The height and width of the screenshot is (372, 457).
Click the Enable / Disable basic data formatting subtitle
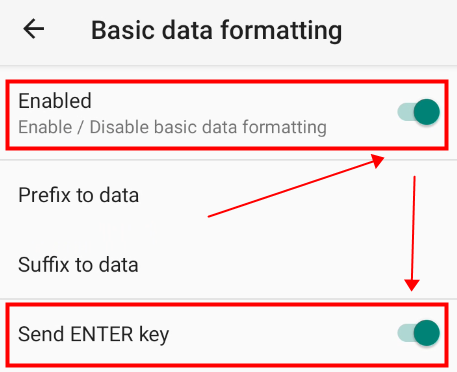(172, 127)
